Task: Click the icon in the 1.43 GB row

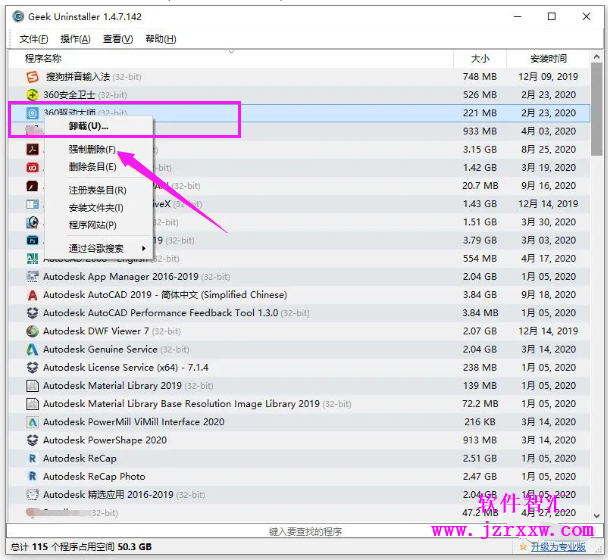Action: tap(32, 204)
